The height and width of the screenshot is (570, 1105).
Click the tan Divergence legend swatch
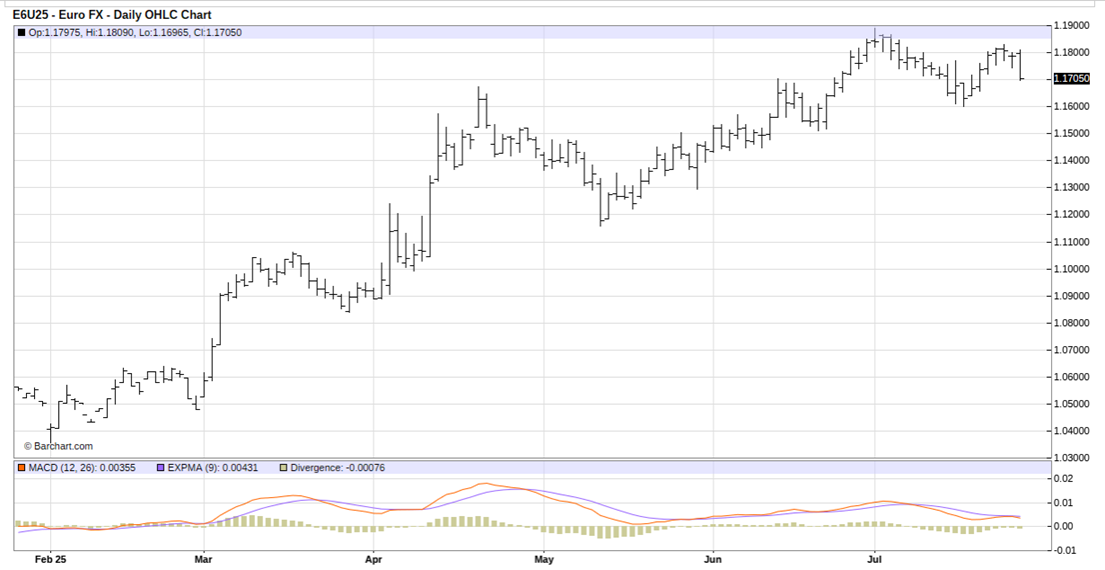[284, 468]
